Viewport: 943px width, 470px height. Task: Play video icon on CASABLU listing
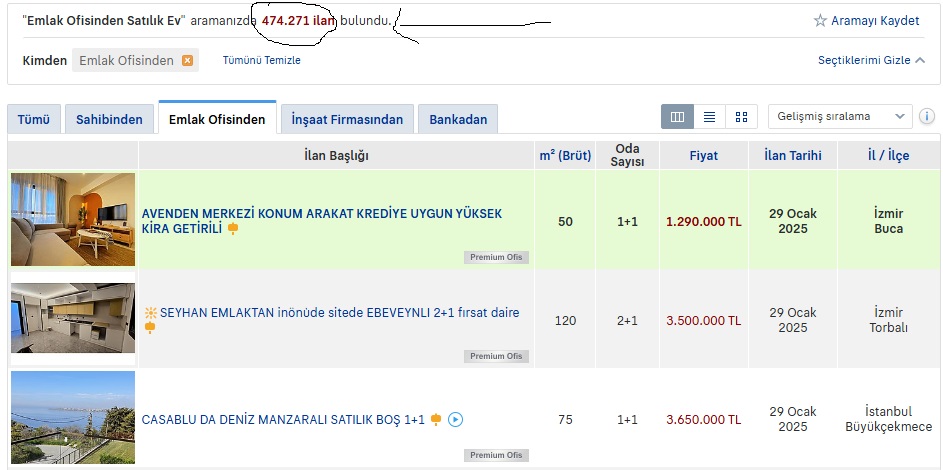pos(456,420)
